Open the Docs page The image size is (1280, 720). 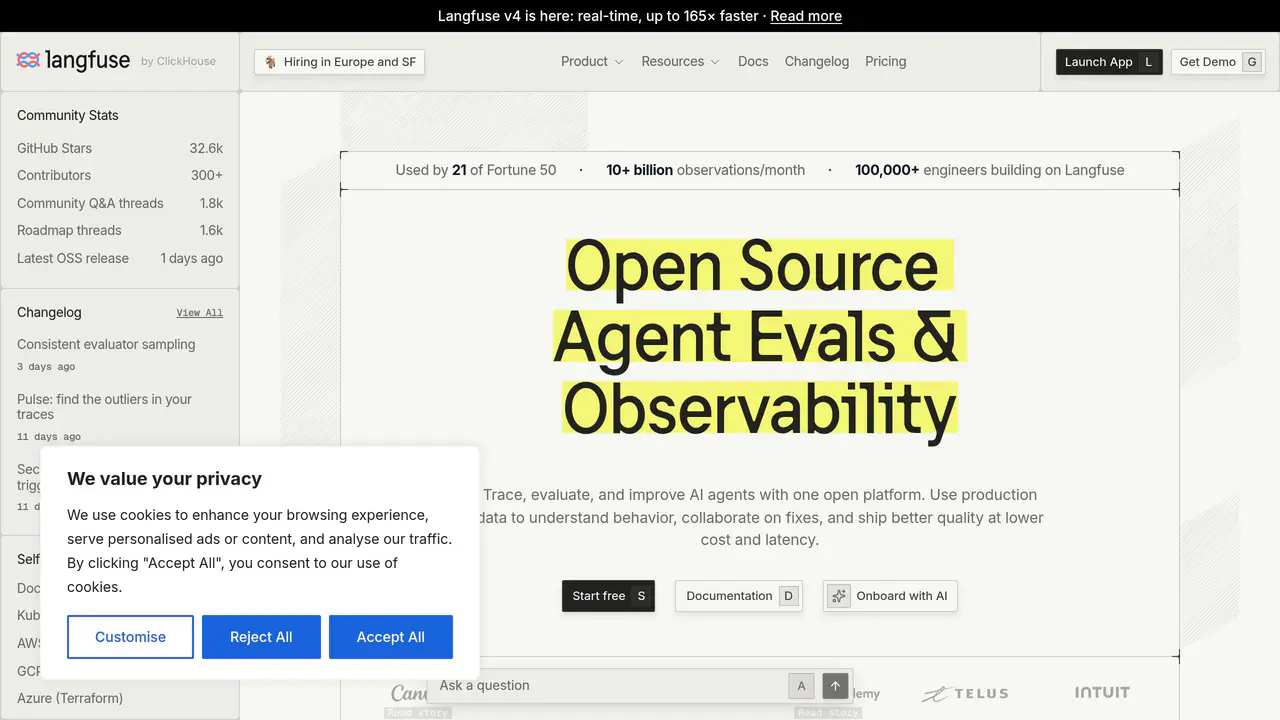tap(753, 62)
